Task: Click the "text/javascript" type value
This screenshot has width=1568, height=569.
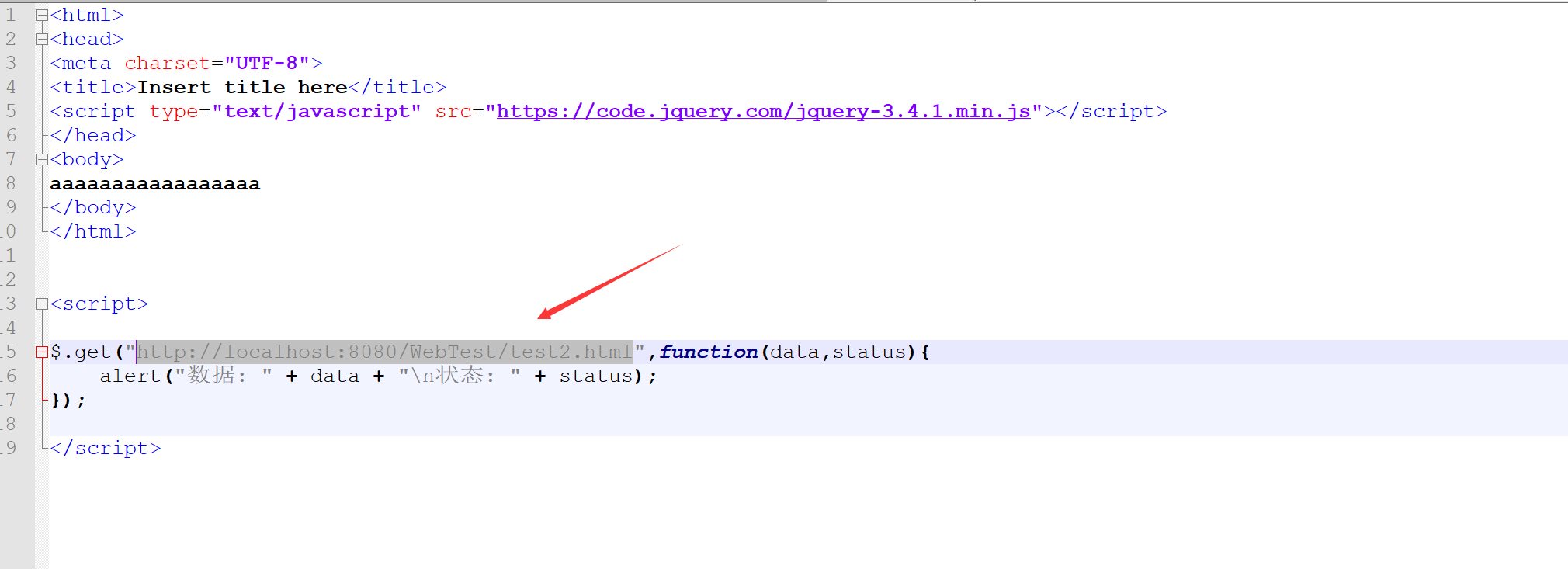Action: tap(317, 112)
